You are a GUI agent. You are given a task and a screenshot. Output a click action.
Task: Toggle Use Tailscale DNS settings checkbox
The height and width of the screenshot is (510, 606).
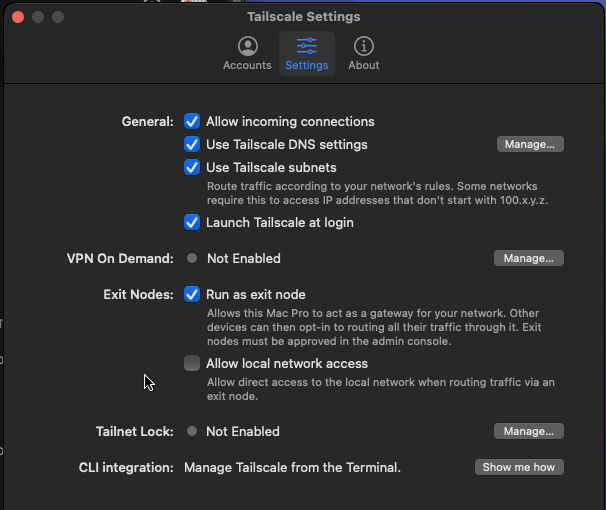point(192,144)
